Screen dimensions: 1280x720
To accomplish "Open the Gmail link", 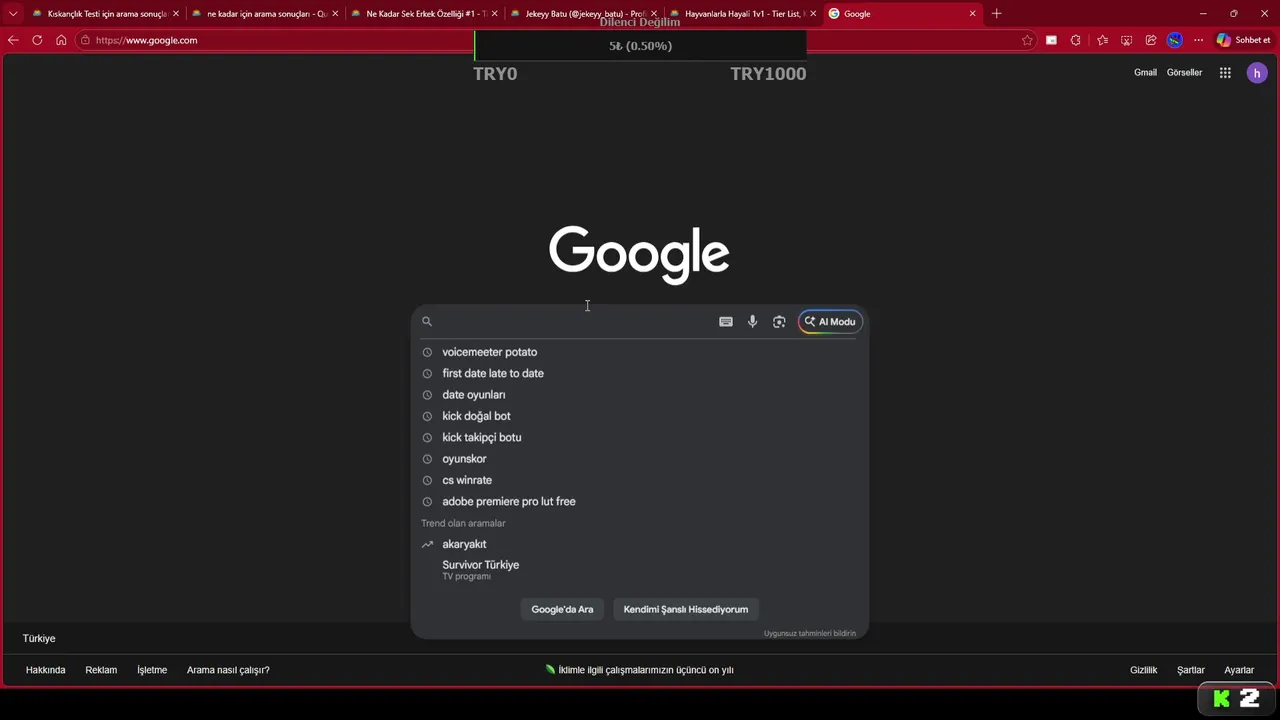I will pyautogui.click(x=1145, y=73).
